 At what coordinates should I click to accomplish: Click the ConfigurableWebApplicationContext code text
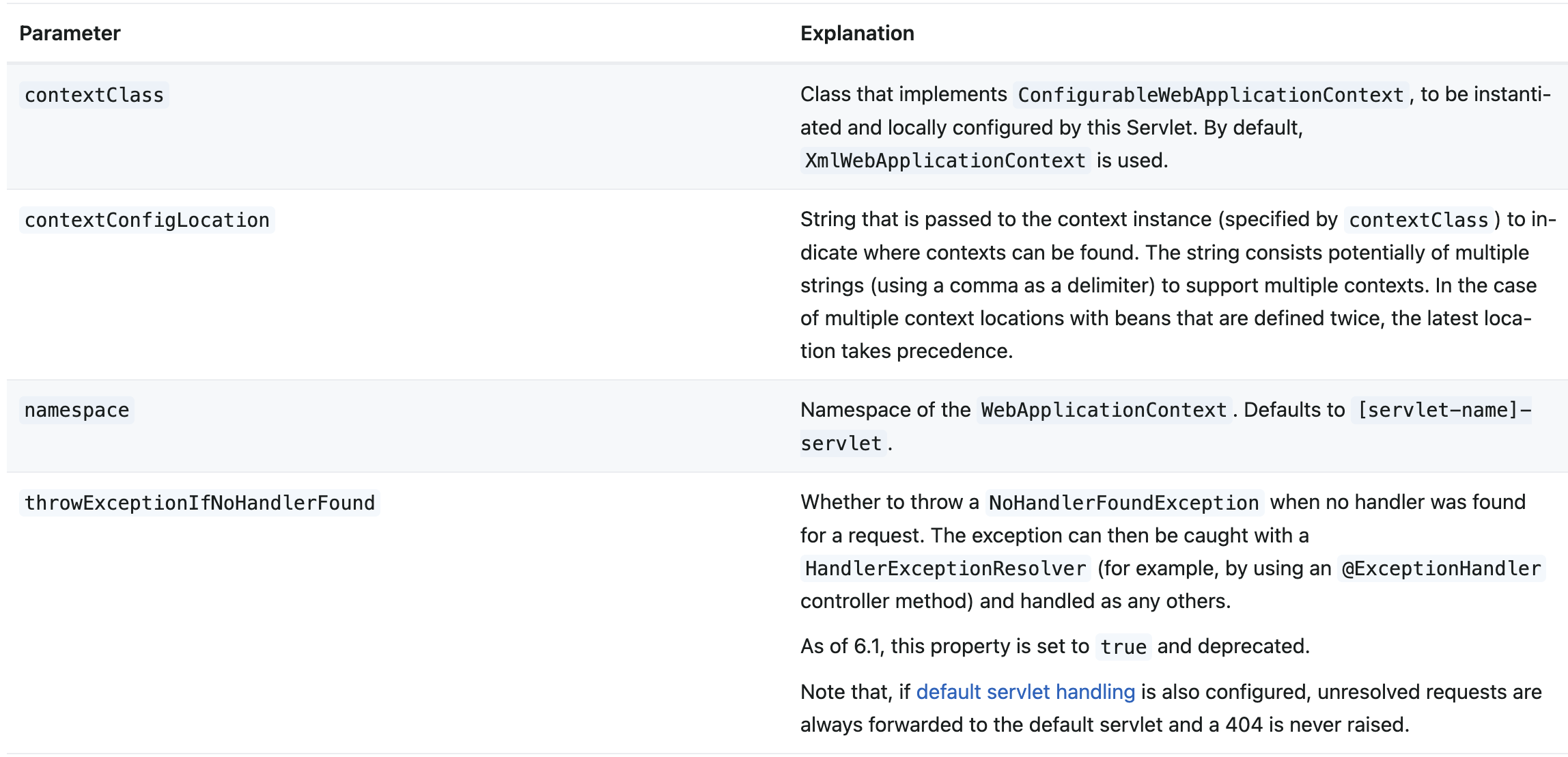(1210, 95)
